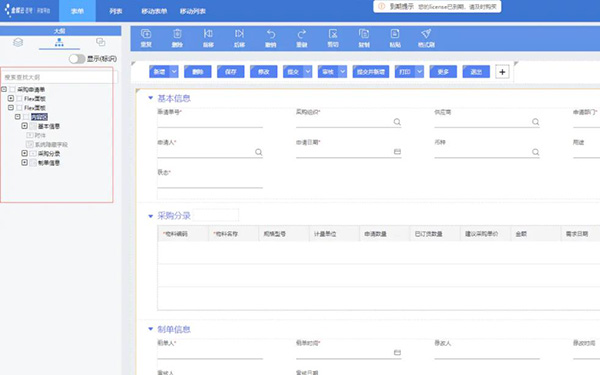Check the box beside 采购分录 tree node
This screenshot has width=600, height=375.
click(33, 153)
